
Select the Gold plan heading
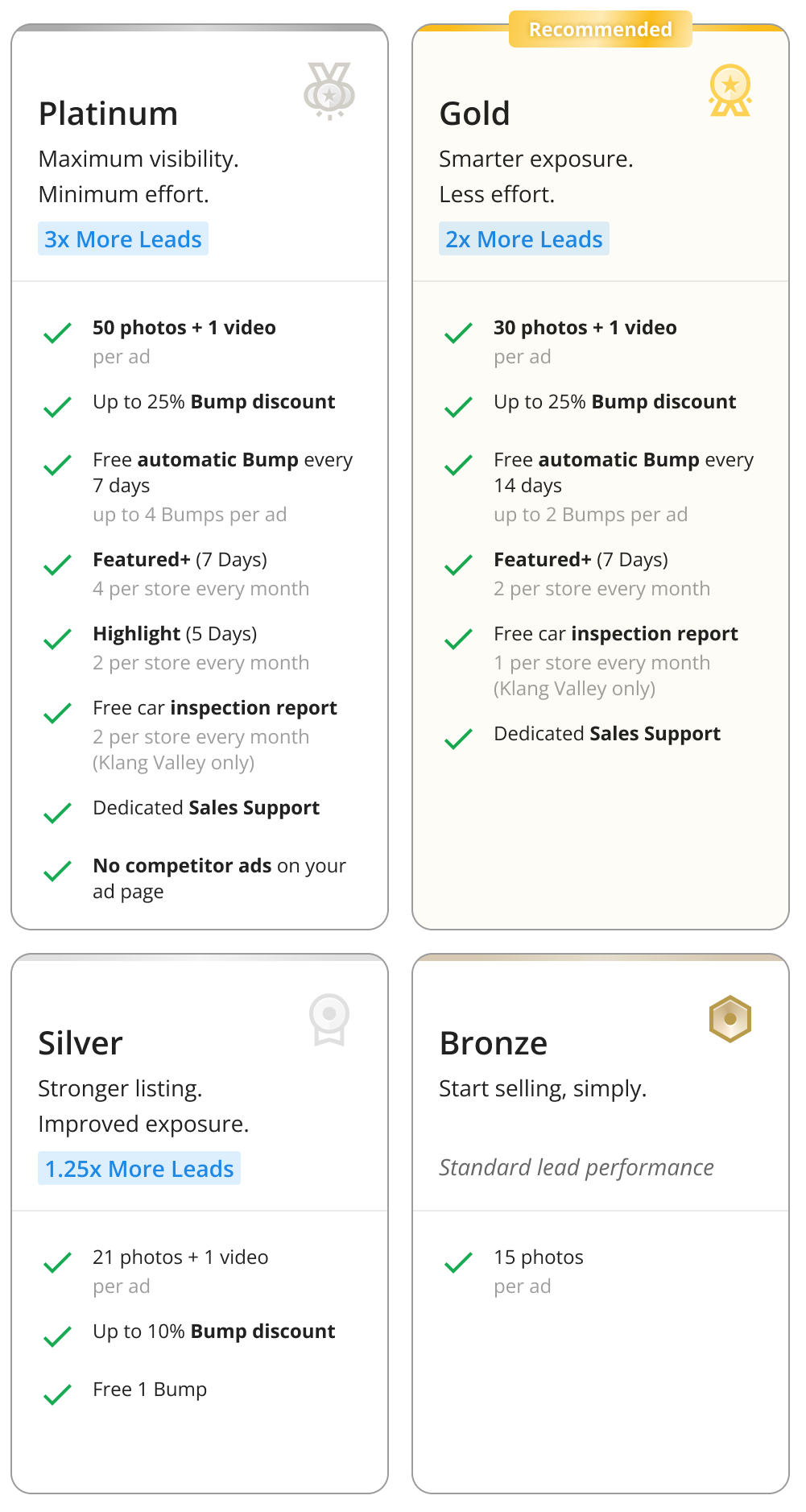pos(474,114)
